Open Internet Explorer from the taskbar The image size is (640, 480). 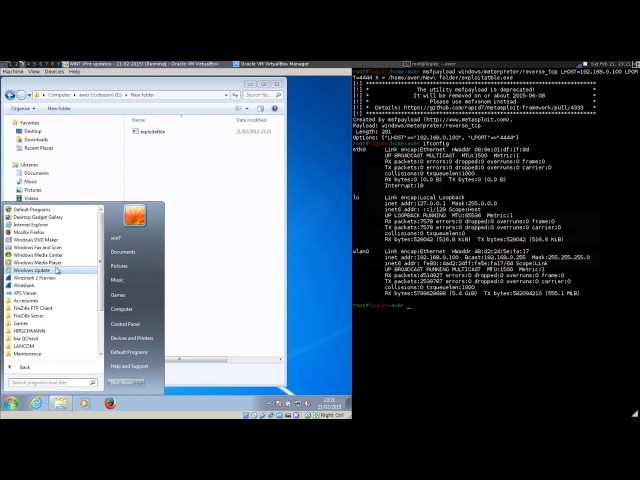click(x=36, y=403)
